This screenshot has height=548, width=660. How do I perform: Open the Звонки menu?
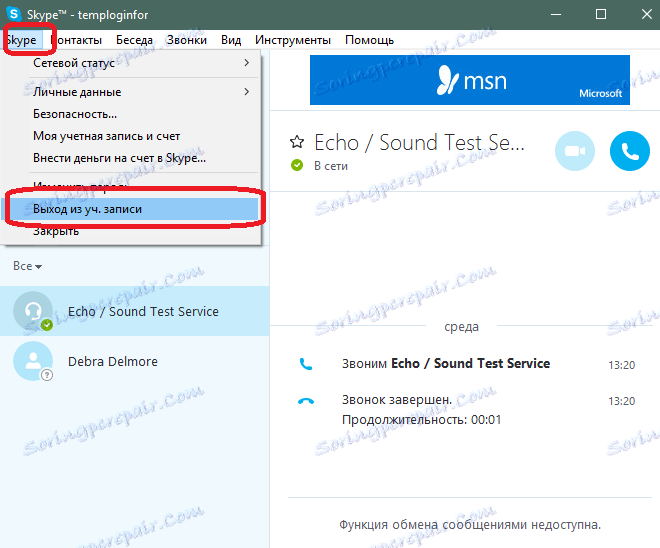pos(186,40)
